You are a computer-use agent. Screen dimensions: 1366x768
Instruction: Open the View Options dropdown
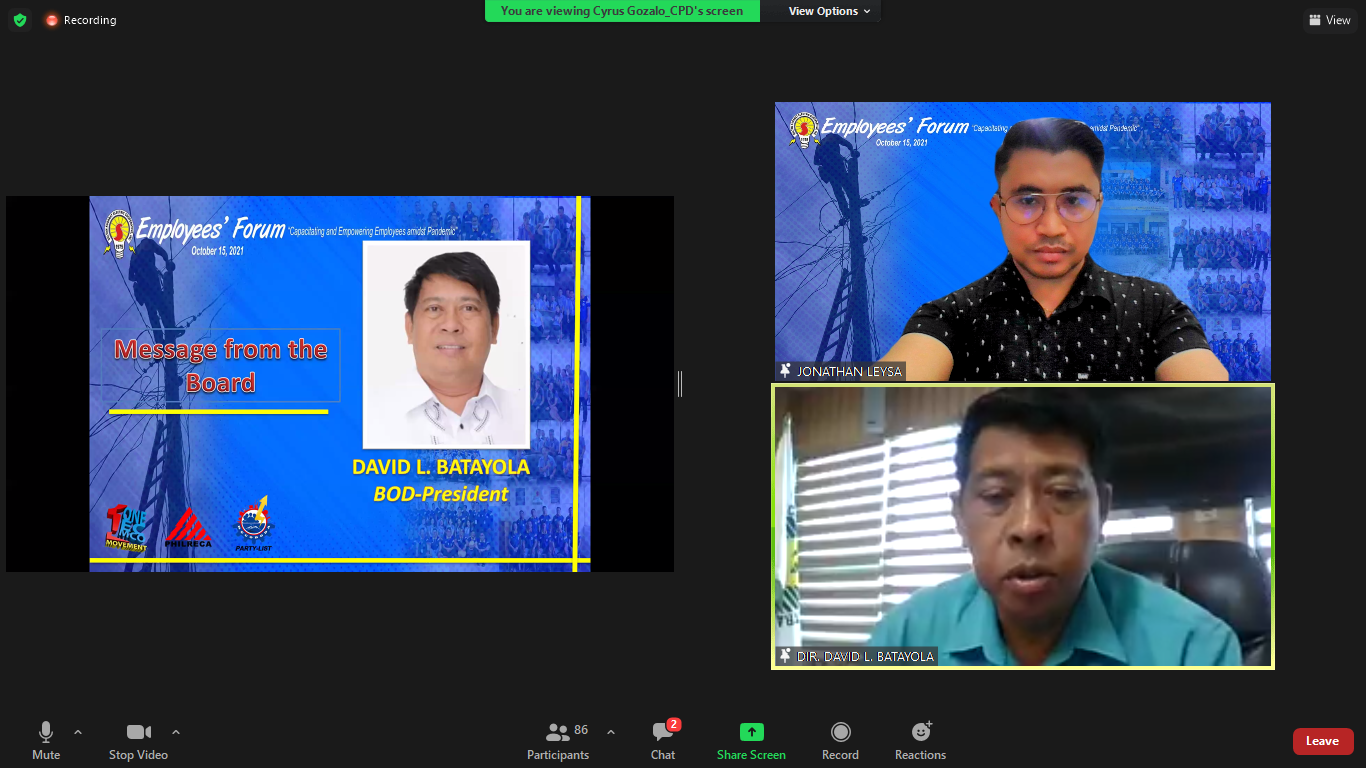coord(829,11)
